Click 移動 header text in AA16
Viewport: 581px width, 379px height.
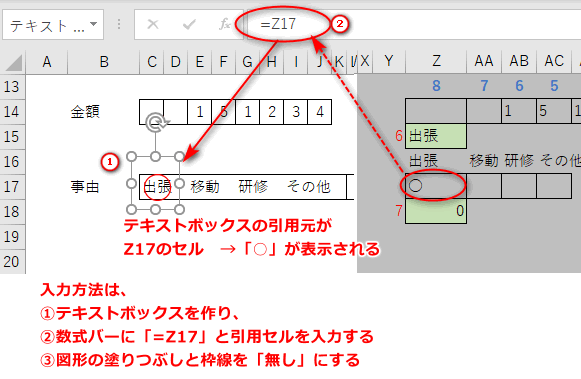click(484, 161)
